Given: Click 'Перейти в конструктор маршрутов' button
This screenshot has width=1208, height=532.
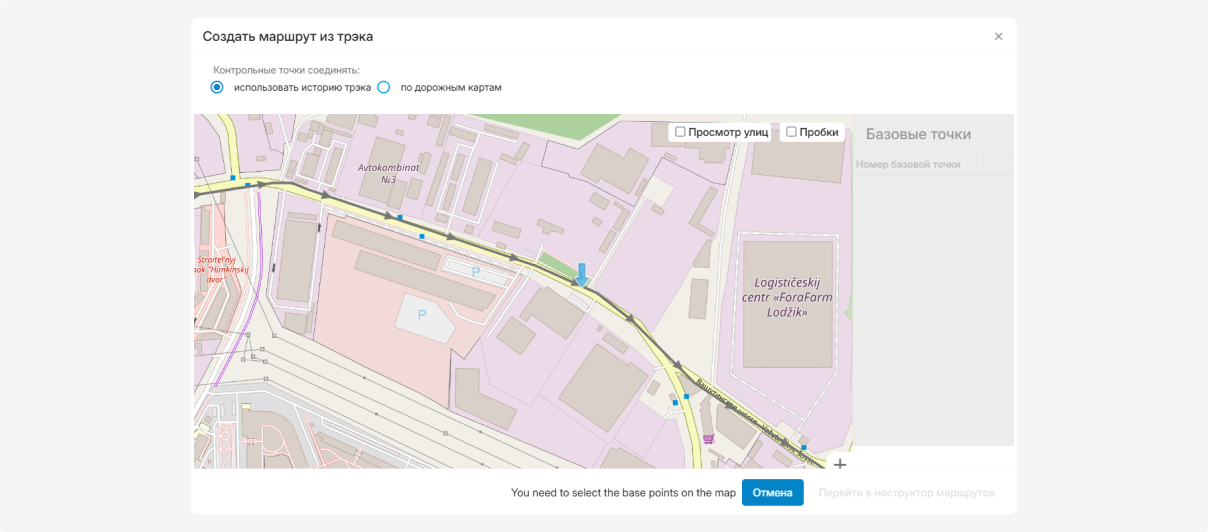Looking at the screenshot, I should pos(906,493).
